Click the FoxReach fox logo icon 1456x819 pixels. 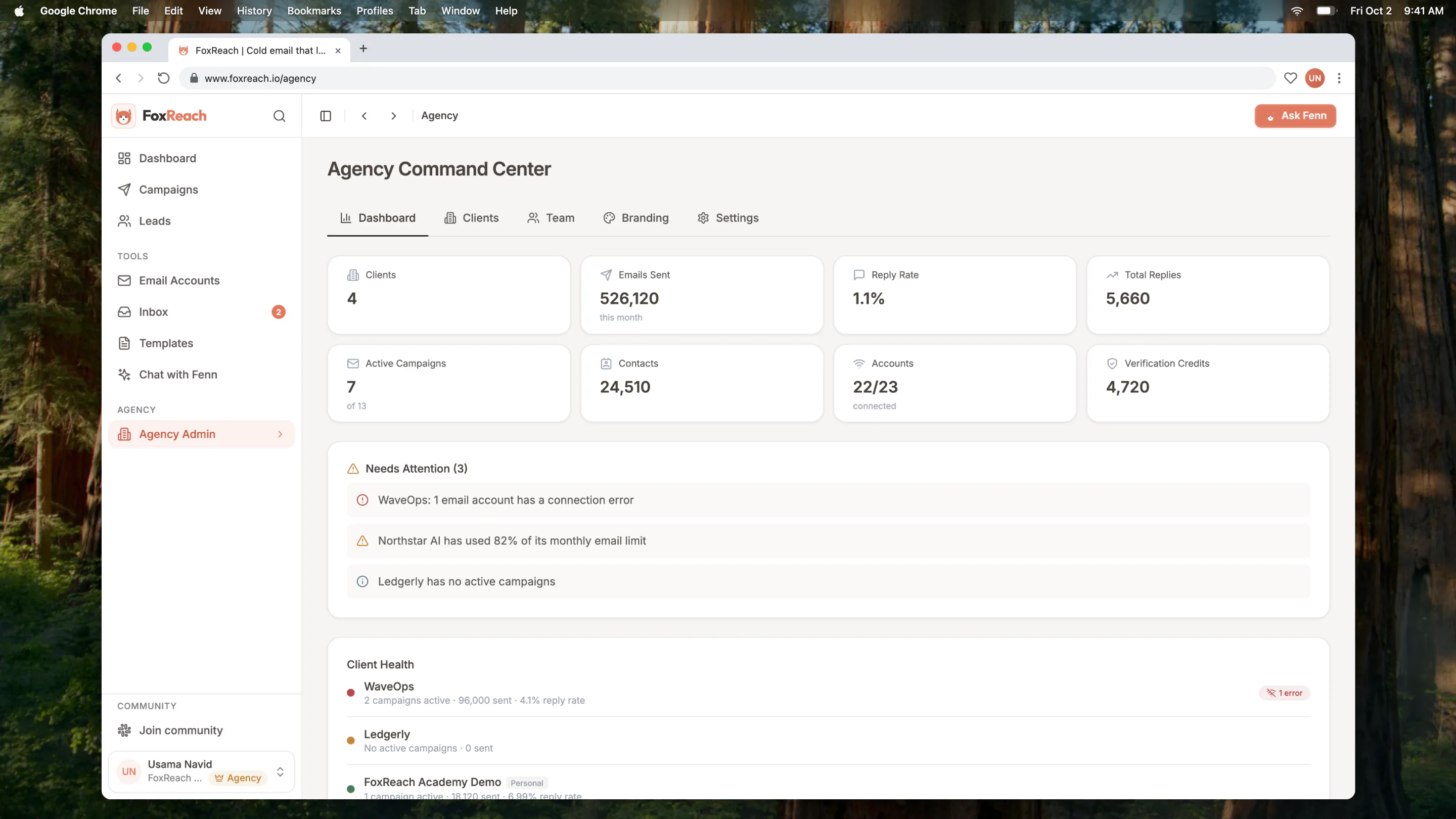123,116
